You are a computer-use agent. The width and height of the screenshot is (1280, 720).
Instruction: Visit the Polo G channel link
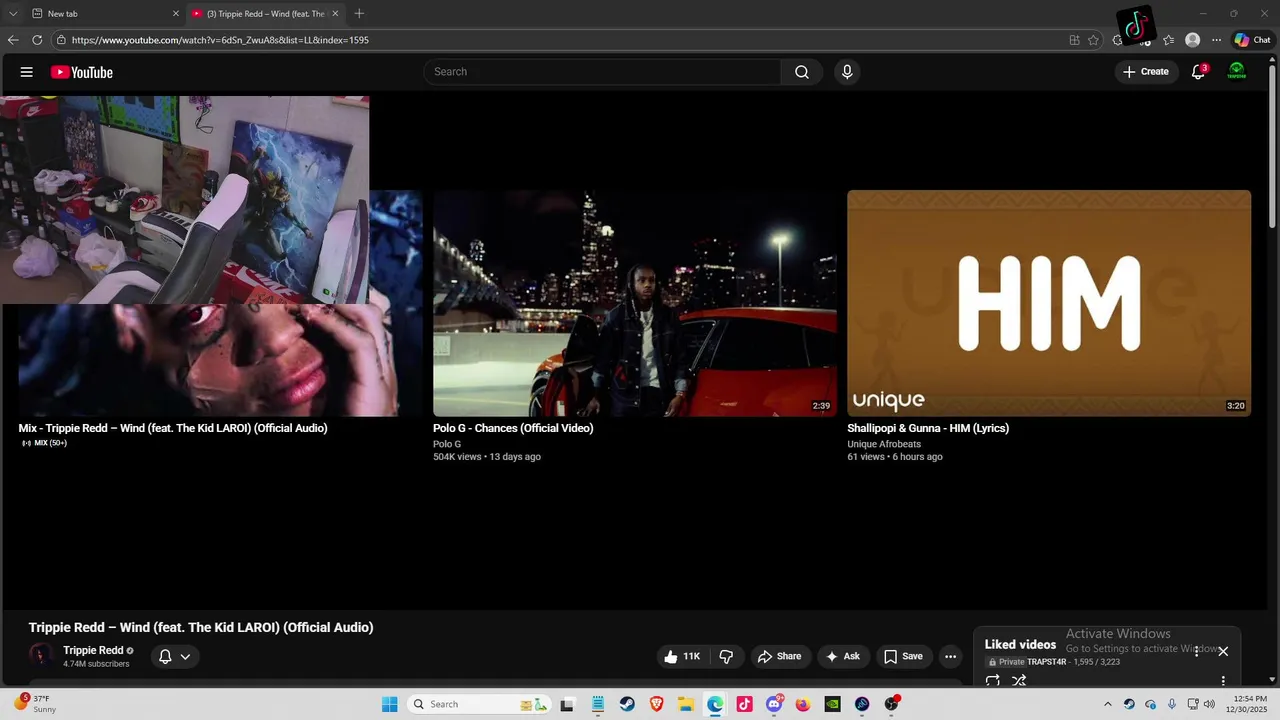(447, 444)
